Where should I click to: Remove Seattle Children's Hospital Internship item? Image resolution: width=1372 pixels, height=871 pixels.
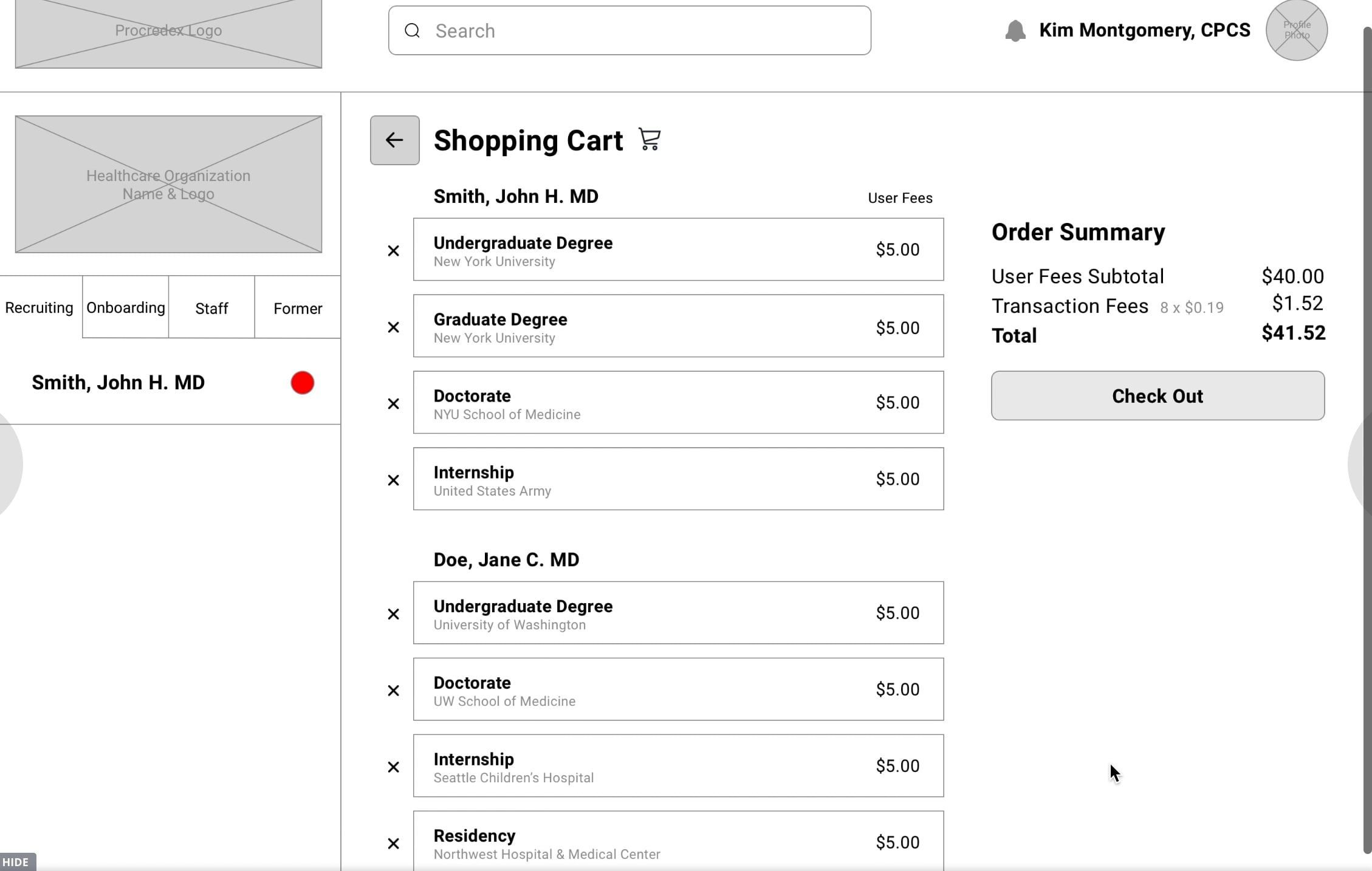coord(393,767)
